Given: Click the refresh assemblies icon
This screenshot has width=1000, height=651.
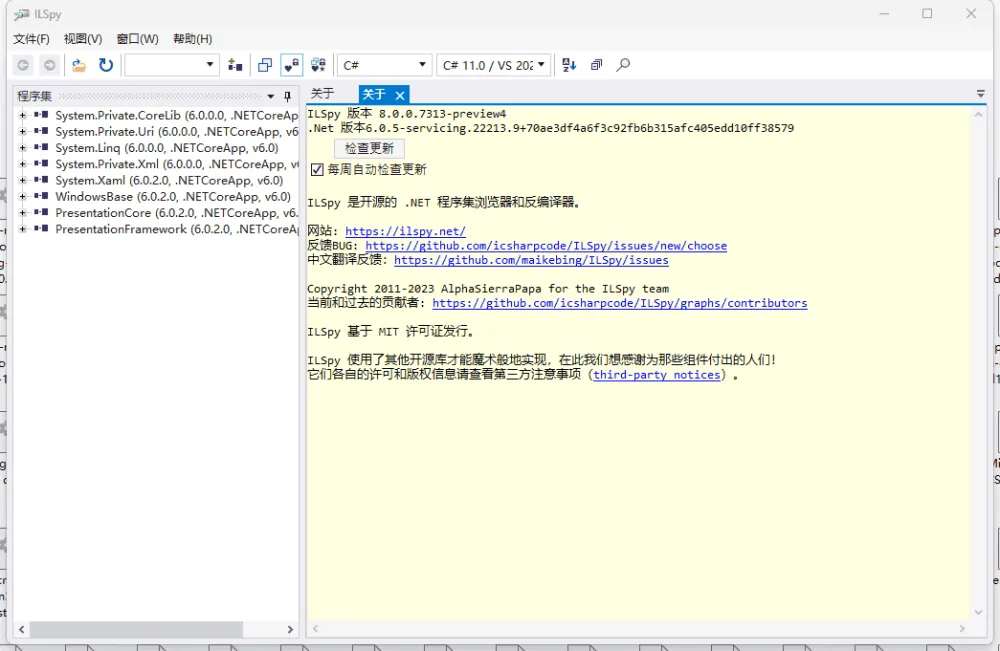Looking at the screenshot, I should pyautogui.click(x=106, y=64).
